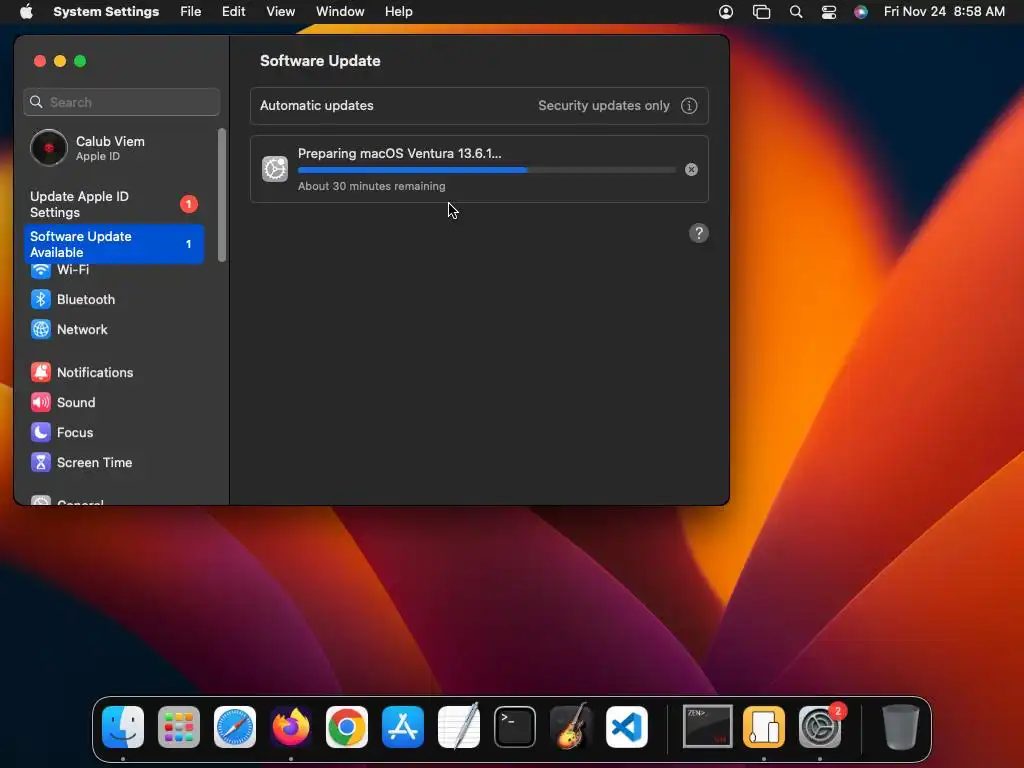Screen dimensions: 1024x768
Task: Click the Automatic updates info icon
Action: point(689,106)
